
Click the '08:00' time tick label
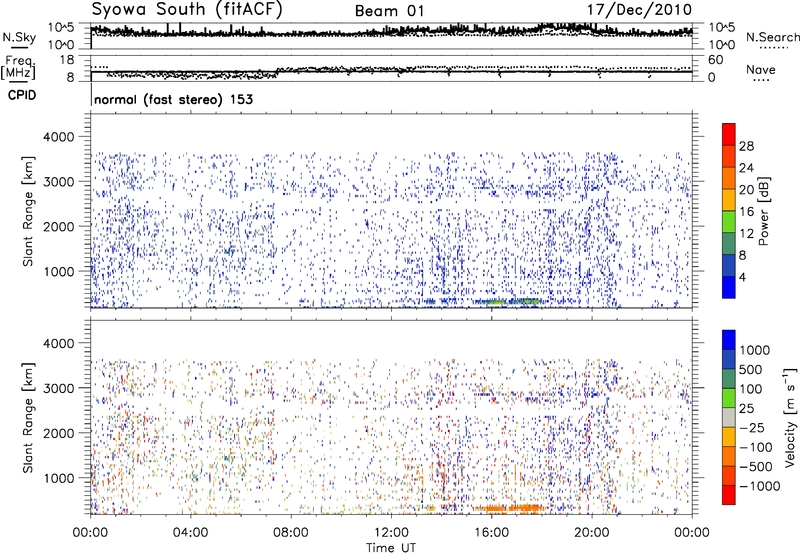(291, 533)
